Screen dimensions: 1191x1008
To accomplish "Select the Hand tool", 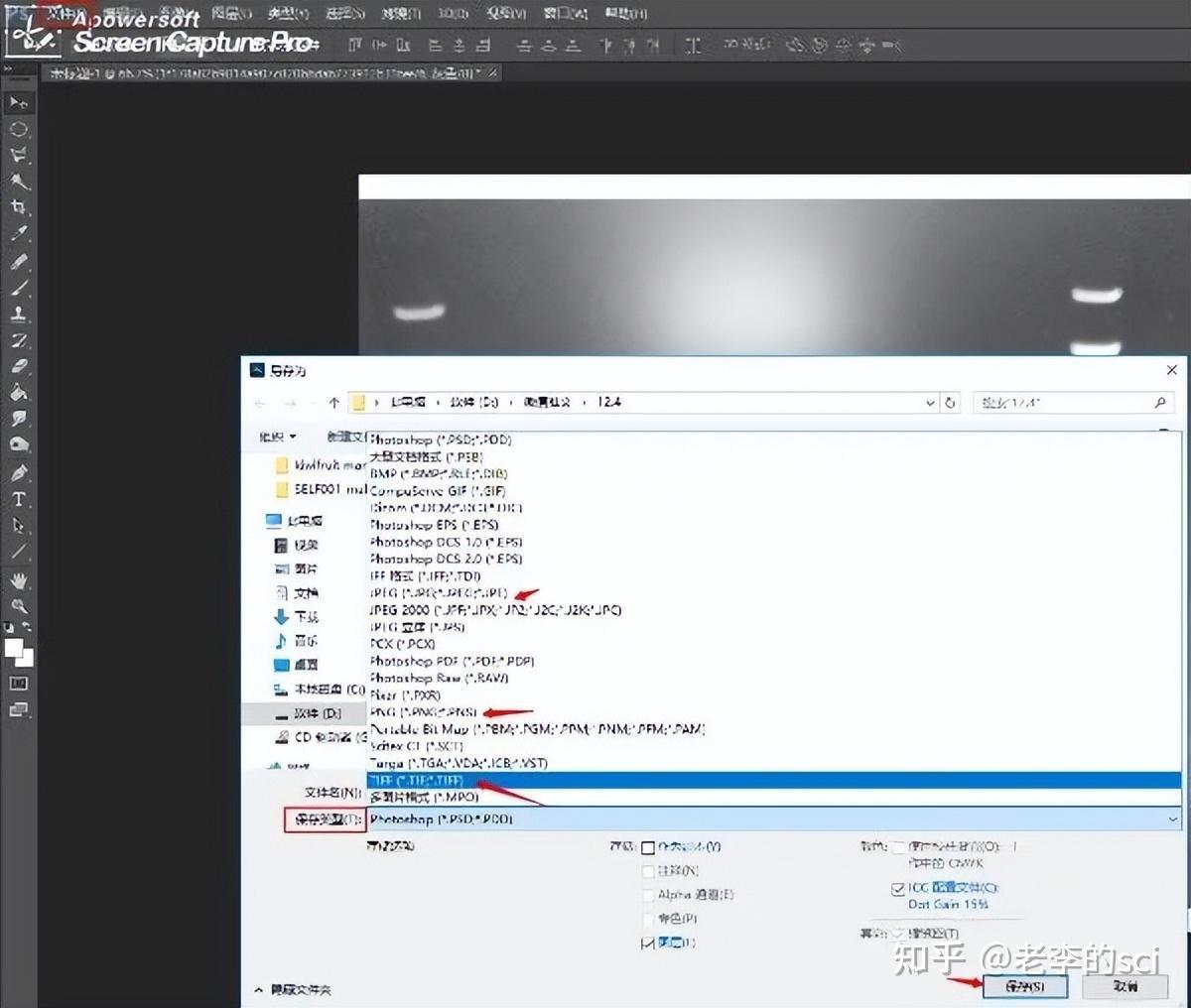I will 19,580.
